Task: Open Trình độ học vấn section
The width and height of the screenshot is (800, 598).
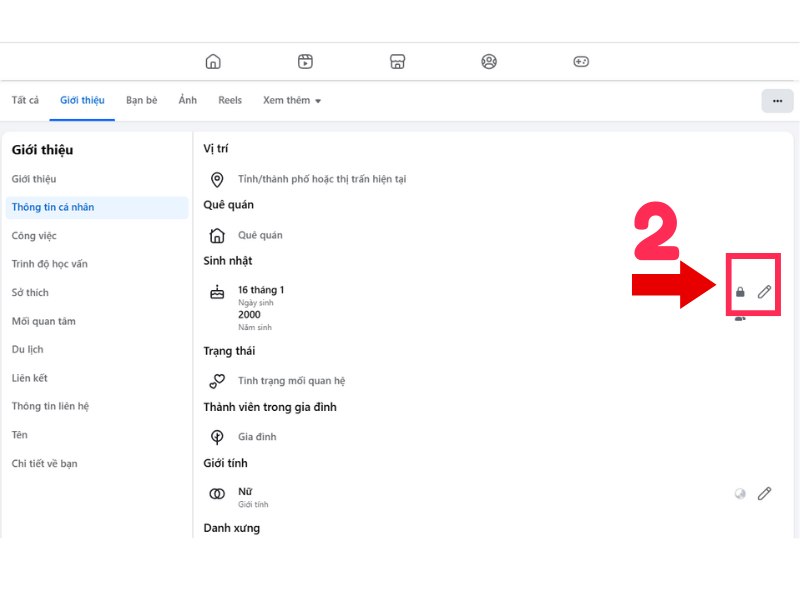Action: coord(49,264)
